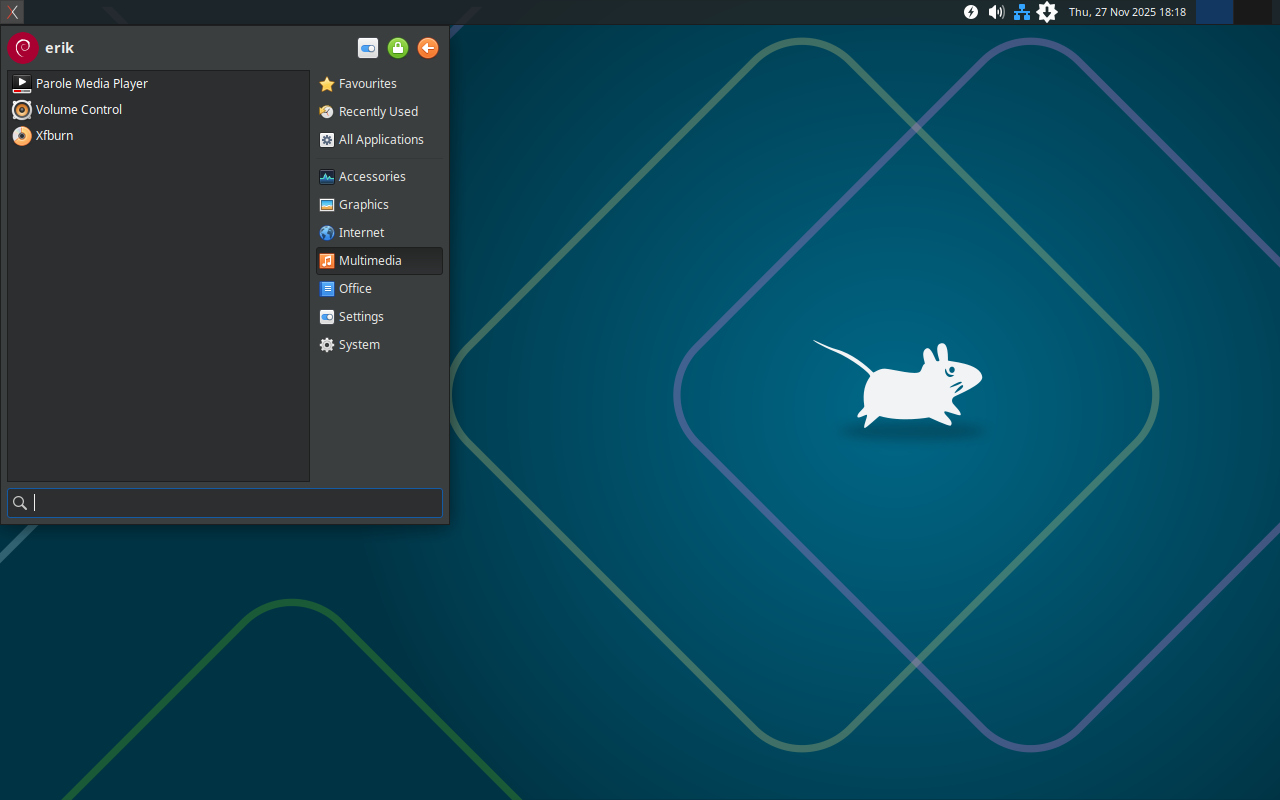Screen dimensions: 1280x800
Task: Switch to the Settings category
Action: coord(360,316)
